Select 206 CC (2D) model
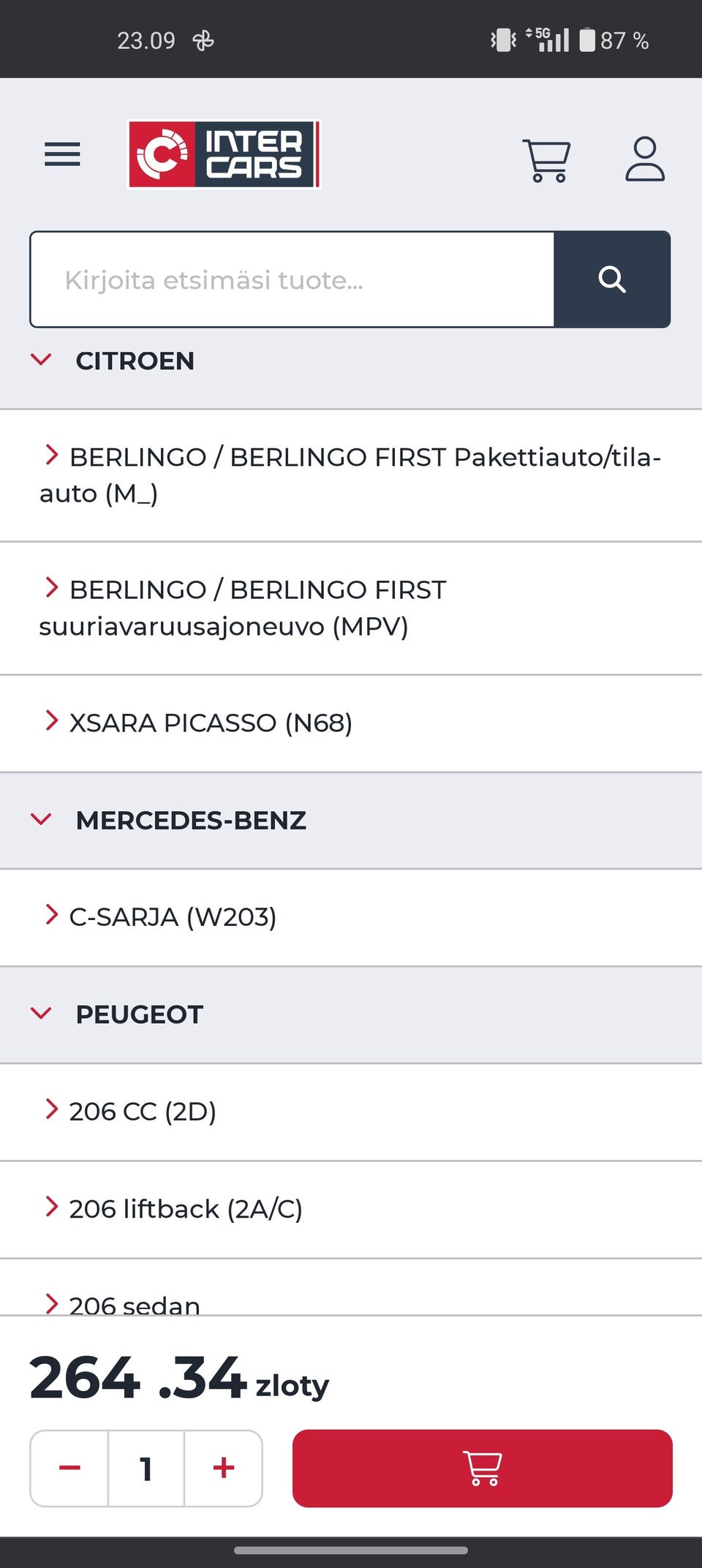This screenshot has width=702, height=1568. pyautogui.click(x=143, y=1112)
